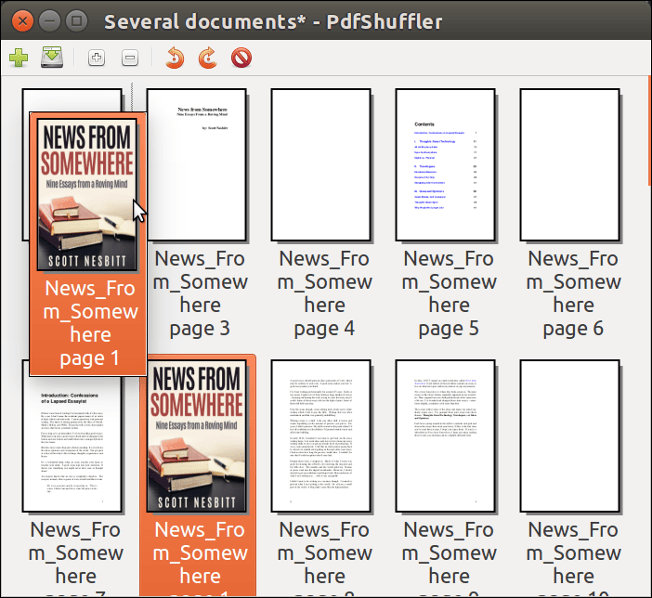Click the green plus Add PDF icon
The image size is (652, 598).
click(x=18, y=58)
